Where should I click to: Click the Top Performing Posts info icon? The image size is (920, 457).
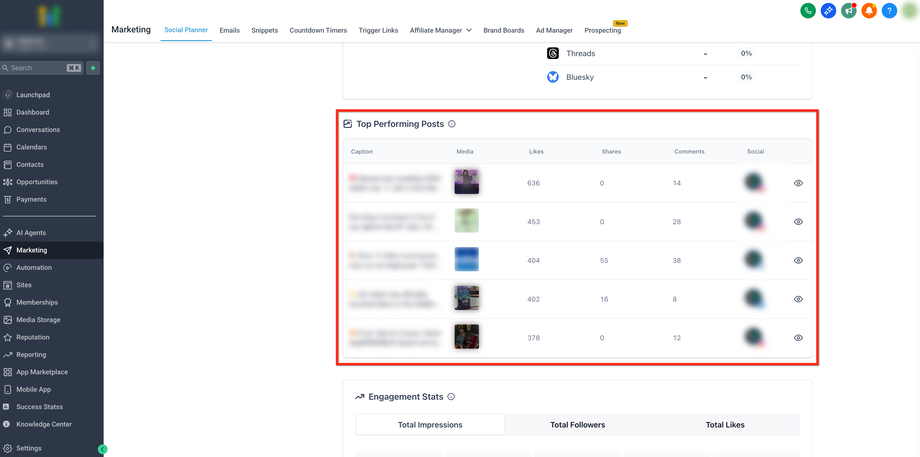point(452,124)
